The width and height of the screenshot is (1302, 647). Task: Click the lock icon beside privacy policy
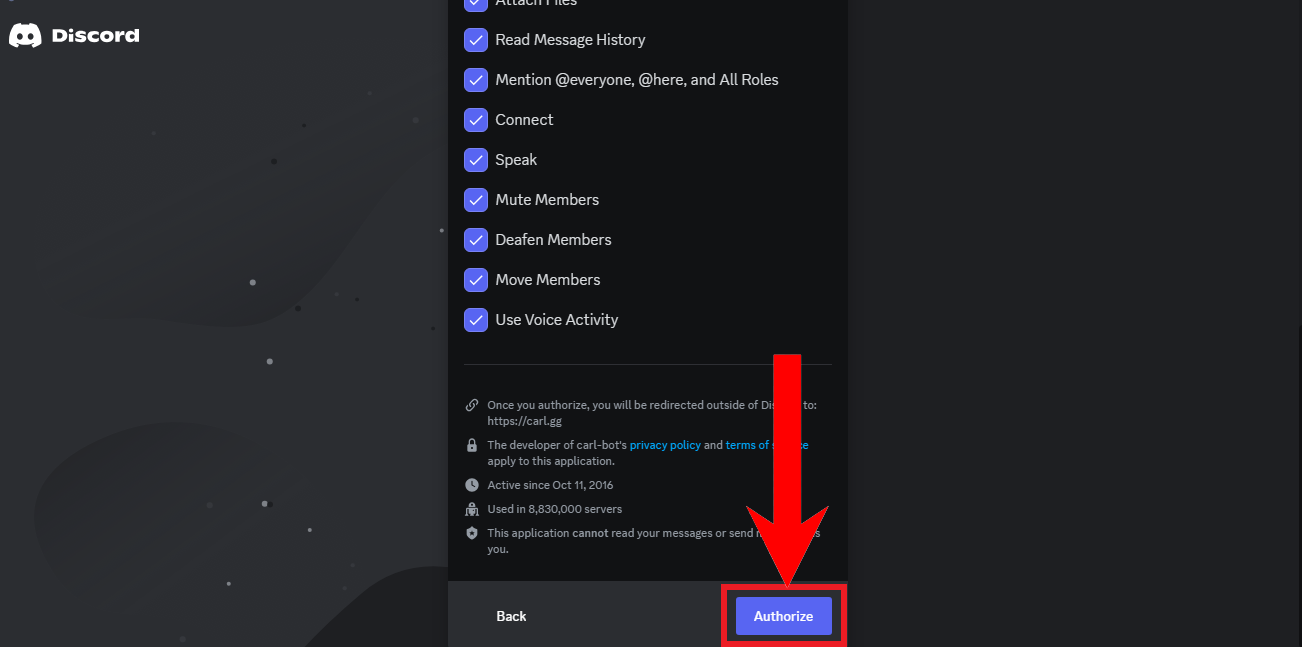point(472,445)
